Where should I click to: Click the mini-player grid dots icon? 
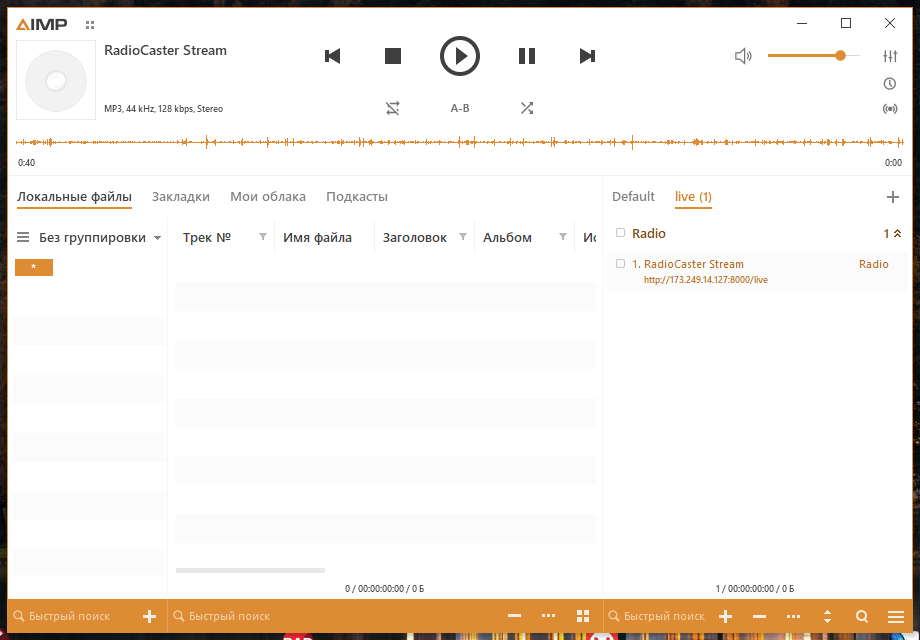[x=90, y=25]
